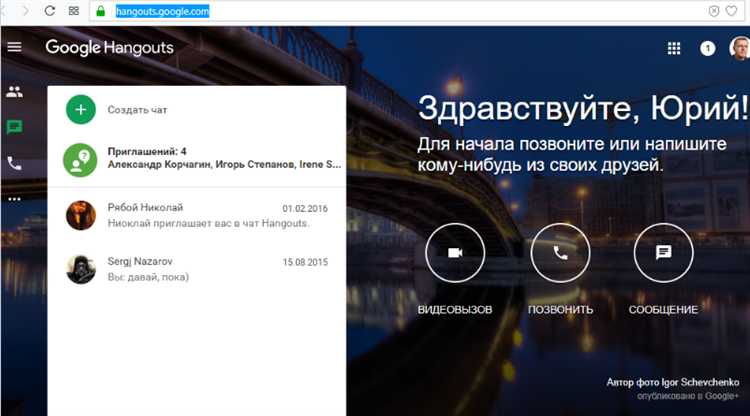
Task: Open the browser tab grid speed dial icon
Action: coord(75,11)
